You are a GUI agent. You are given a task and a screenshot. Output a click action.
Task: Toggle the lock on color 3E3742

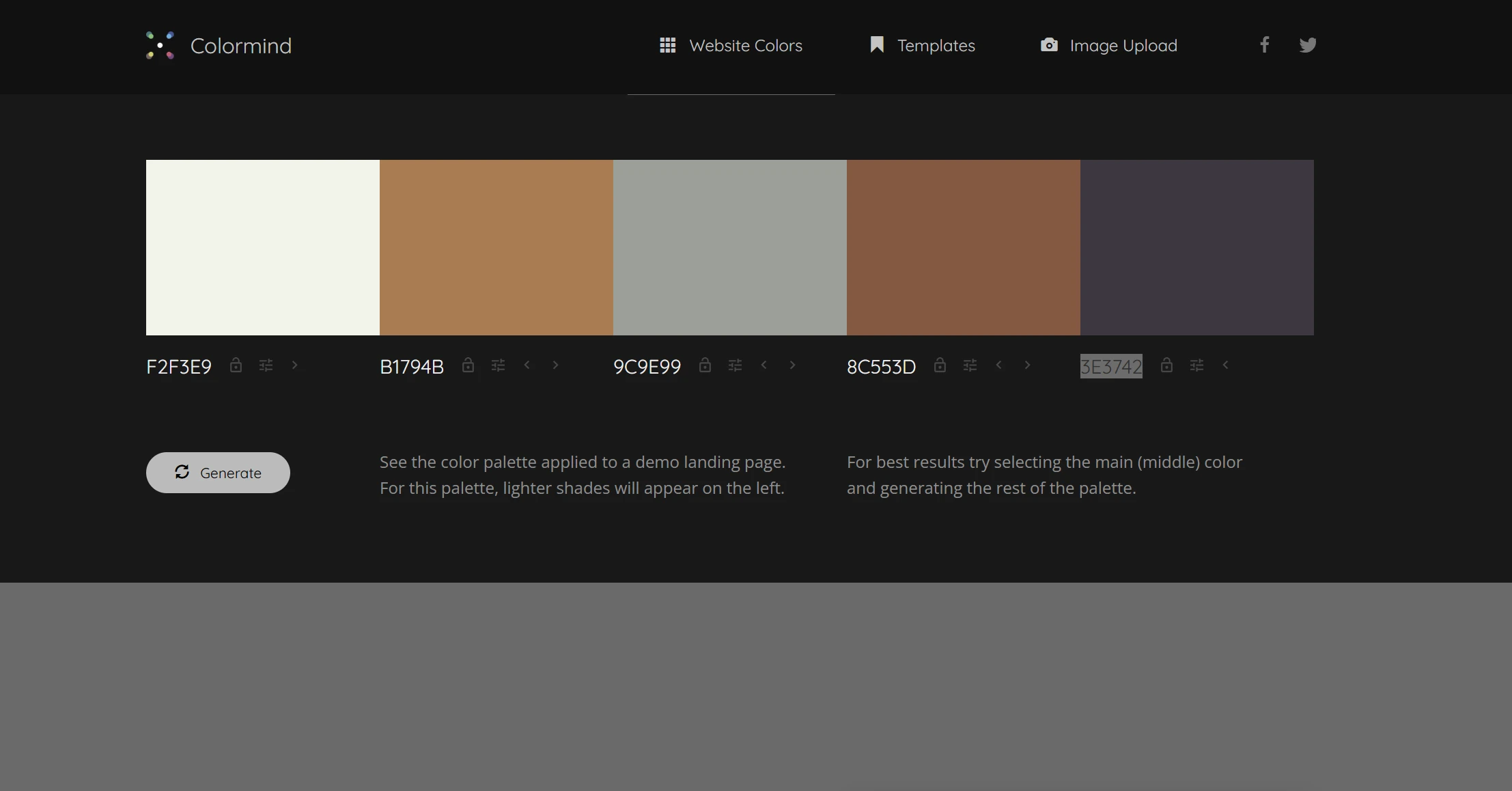[1166, 365]
